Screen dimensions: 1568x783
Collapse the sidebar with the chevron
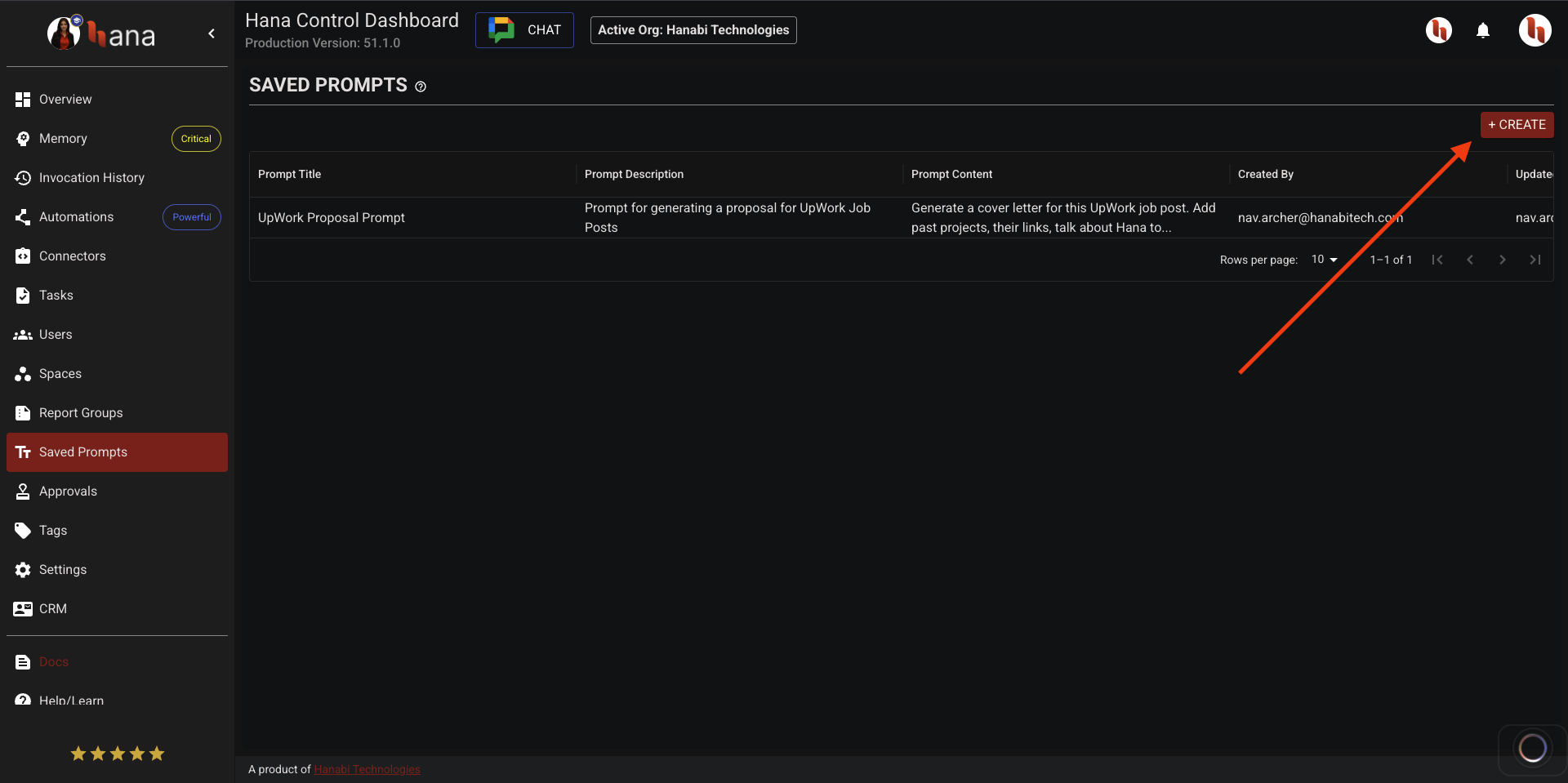pos(212,33)
